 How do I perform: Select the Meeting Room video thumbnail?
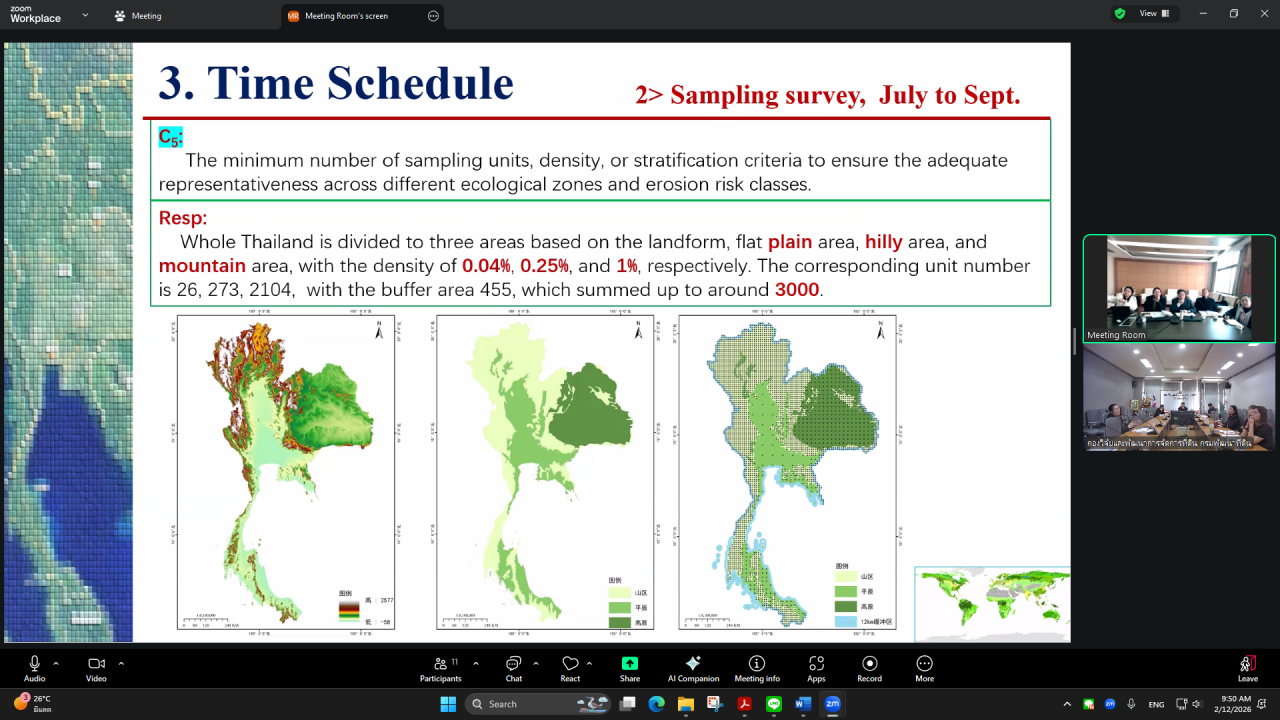click(x=1179, y=288)
